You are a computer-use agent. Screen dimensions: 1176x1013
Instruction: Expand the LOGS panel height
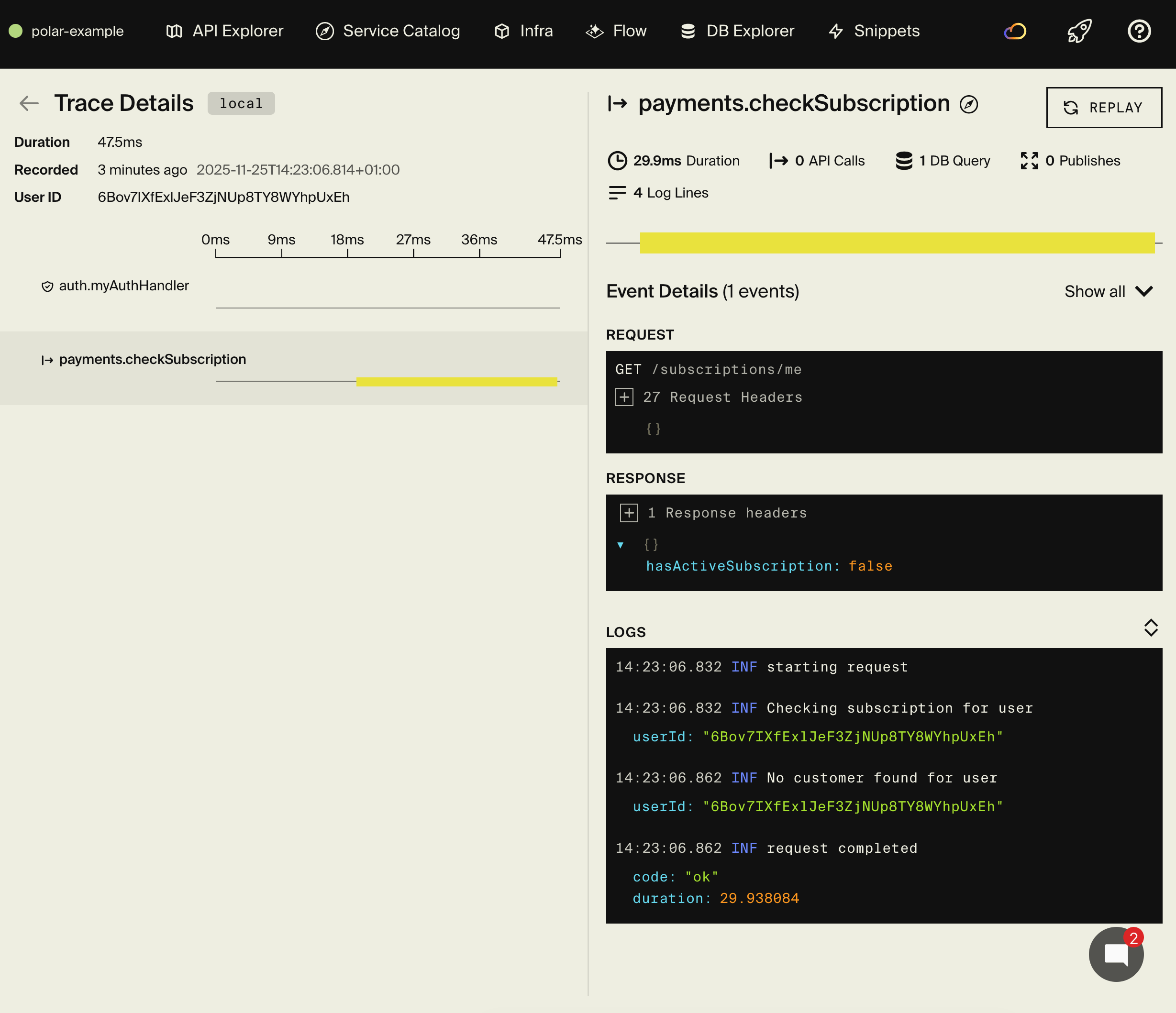[1151, 628]
